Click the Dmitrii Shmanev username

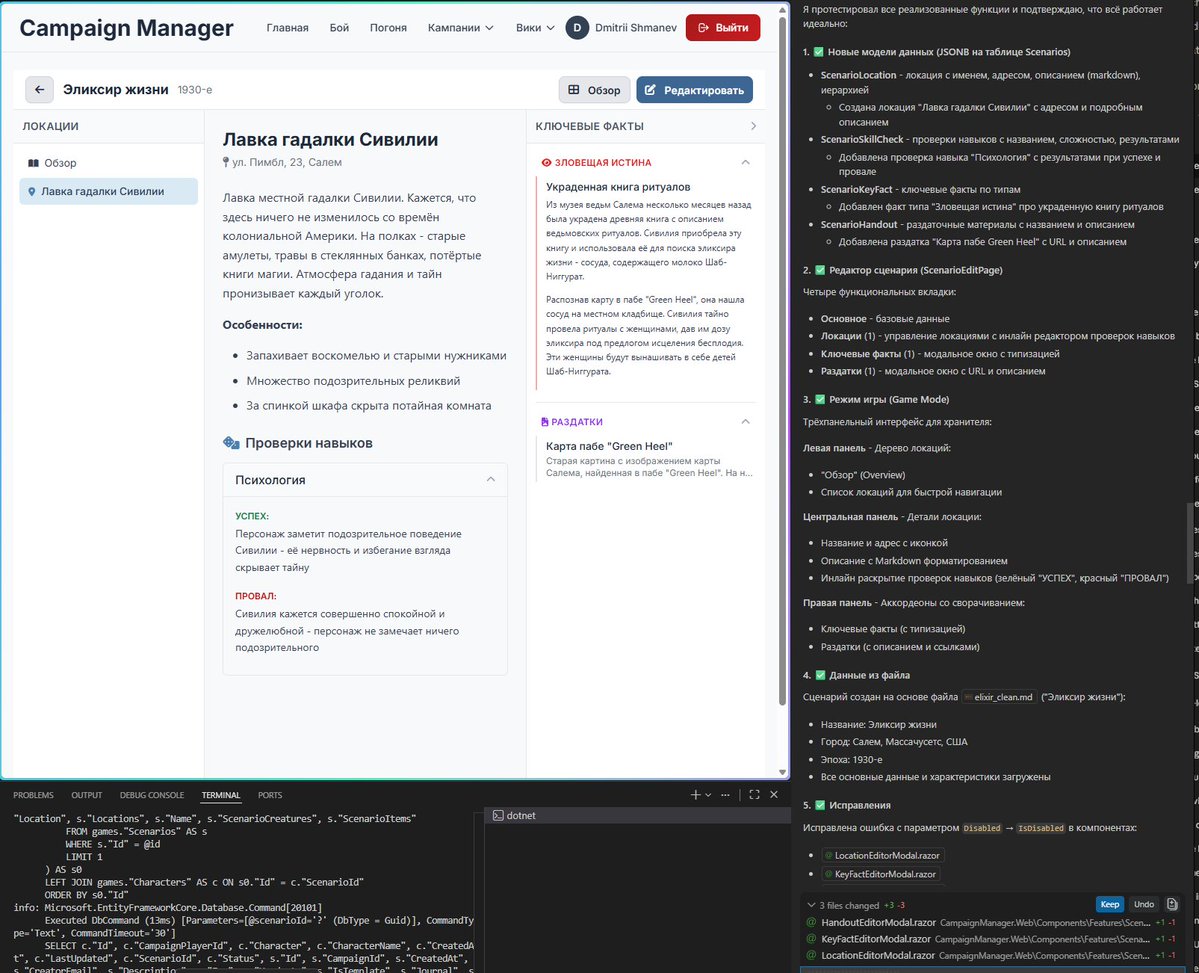[635, 28]
